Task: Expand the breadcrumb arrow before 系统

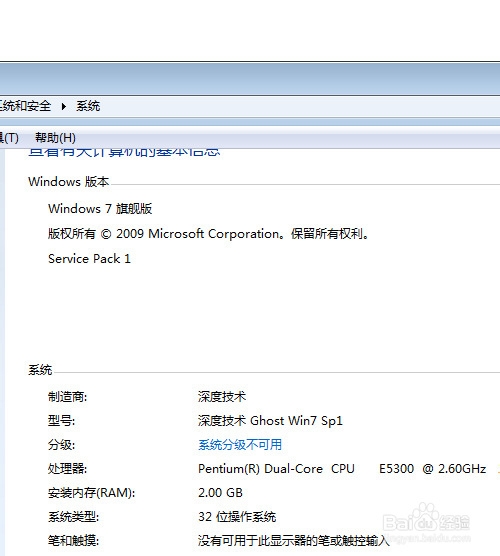Action: pos(63,106)
